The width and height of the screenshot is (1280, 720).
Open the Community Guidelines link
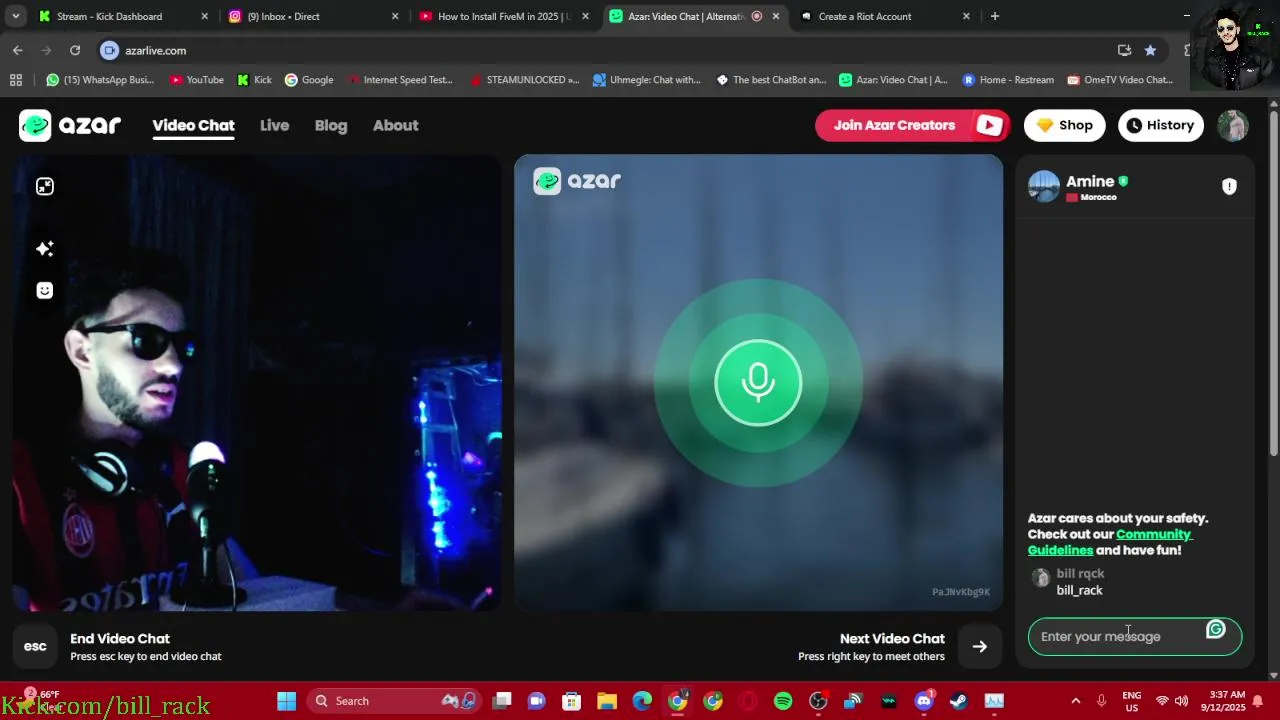click(x=1110, y=542)
